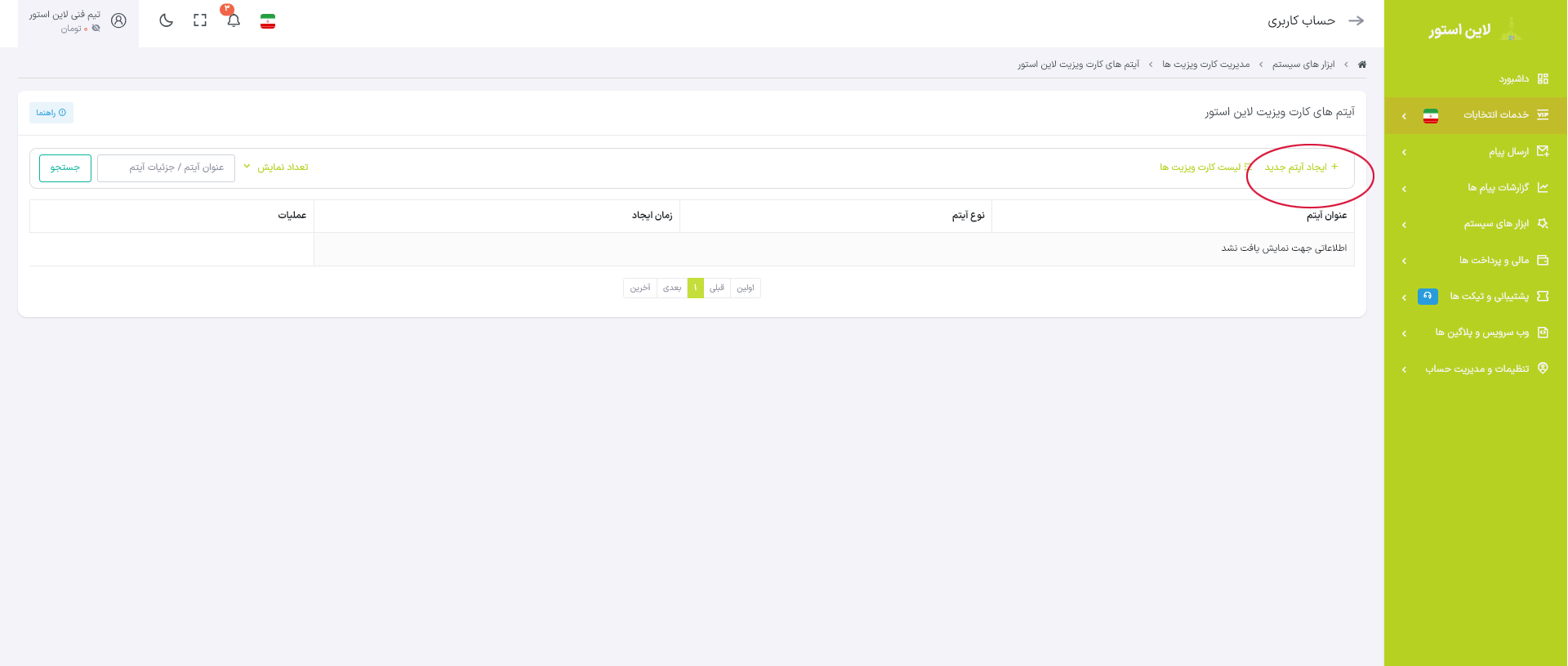Click ایجاد آیتم جدید to add item

(1302, 167)
